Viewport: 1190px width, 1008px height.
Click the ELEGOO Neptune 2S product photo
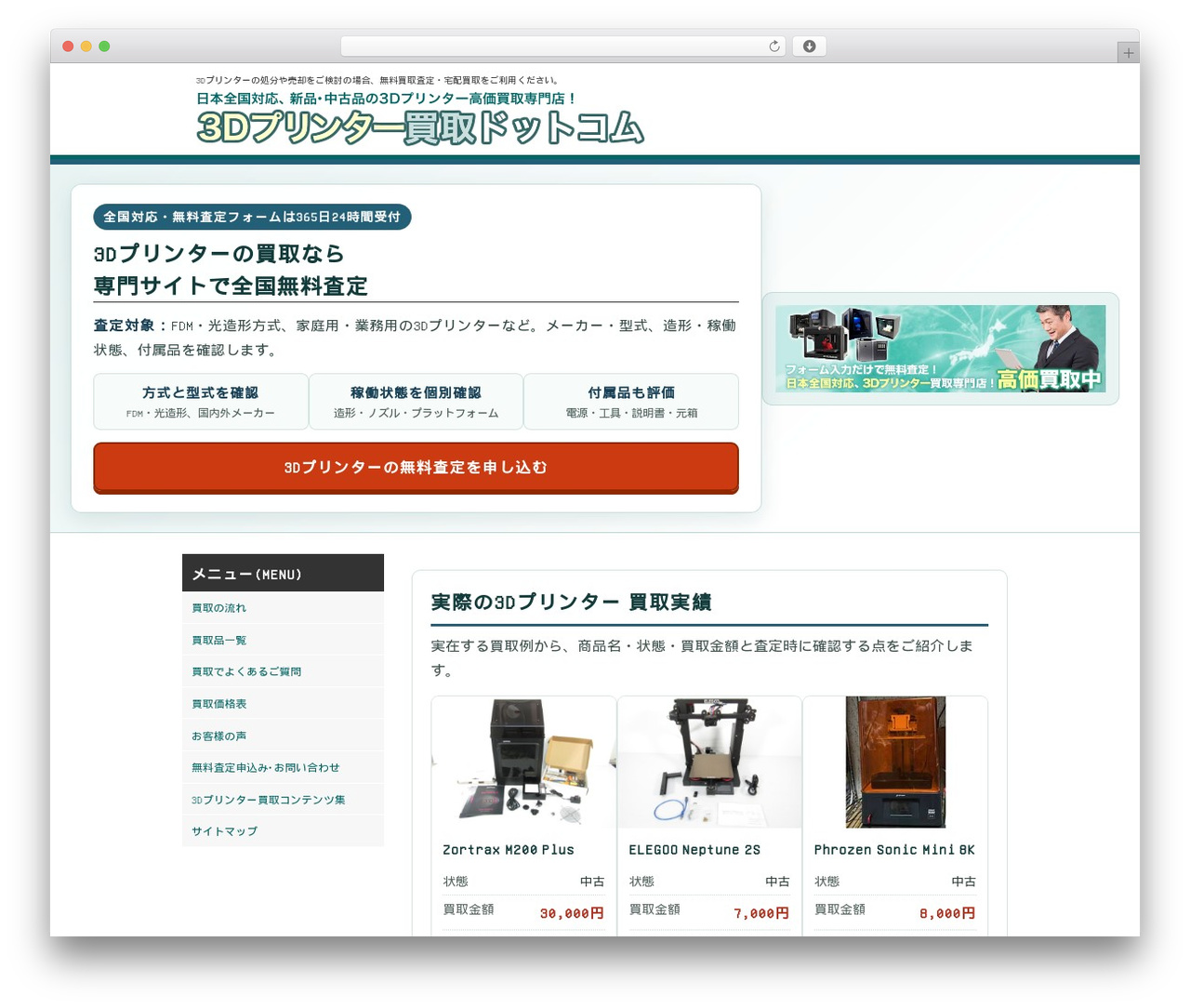click(709, 763)
